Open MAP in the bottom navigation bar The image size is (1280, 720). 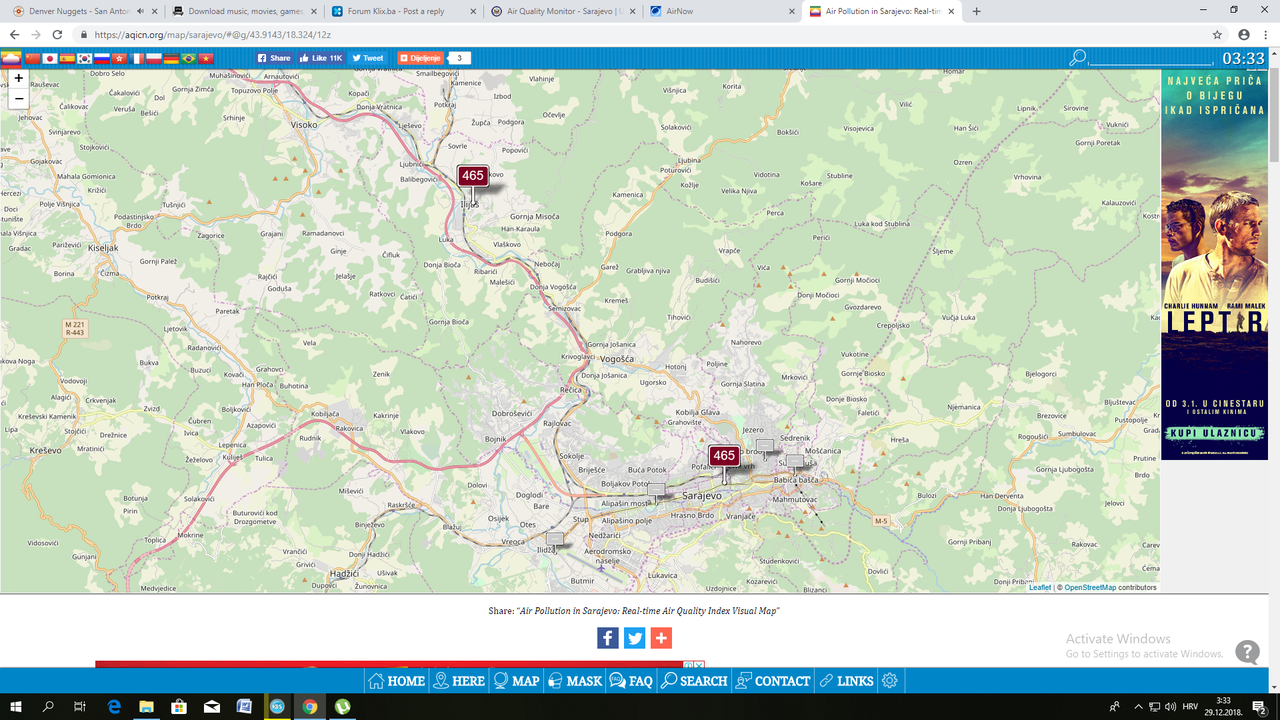click(x=516, y=681)
